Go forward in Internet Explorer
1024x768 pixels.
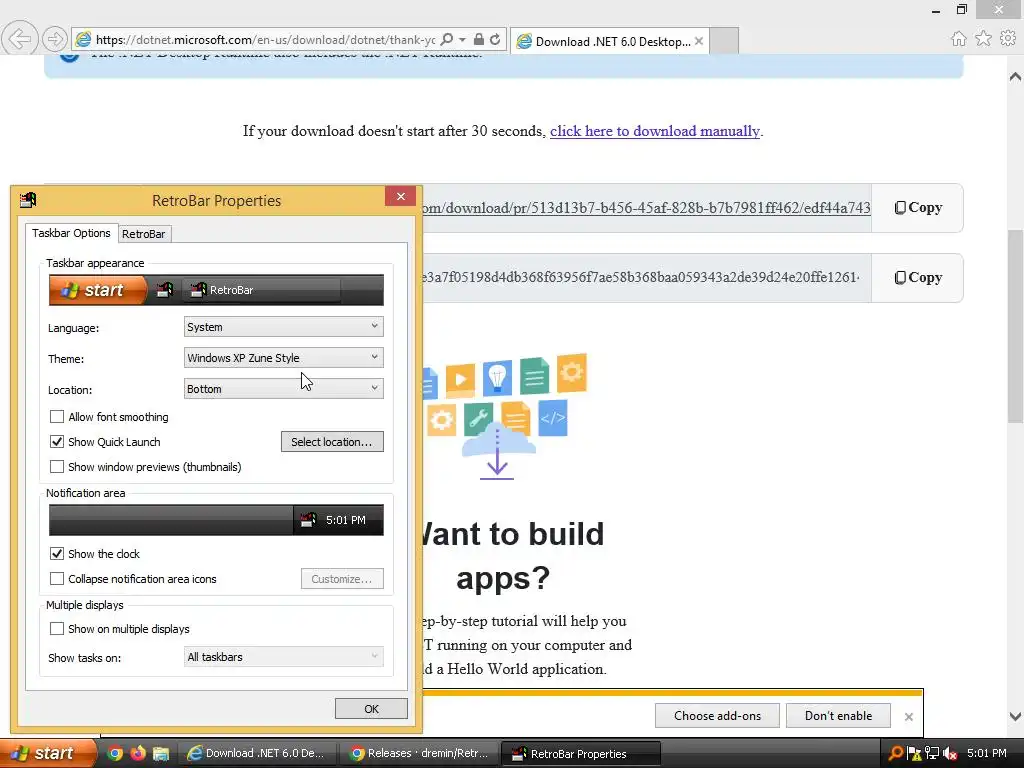point(55,39)
